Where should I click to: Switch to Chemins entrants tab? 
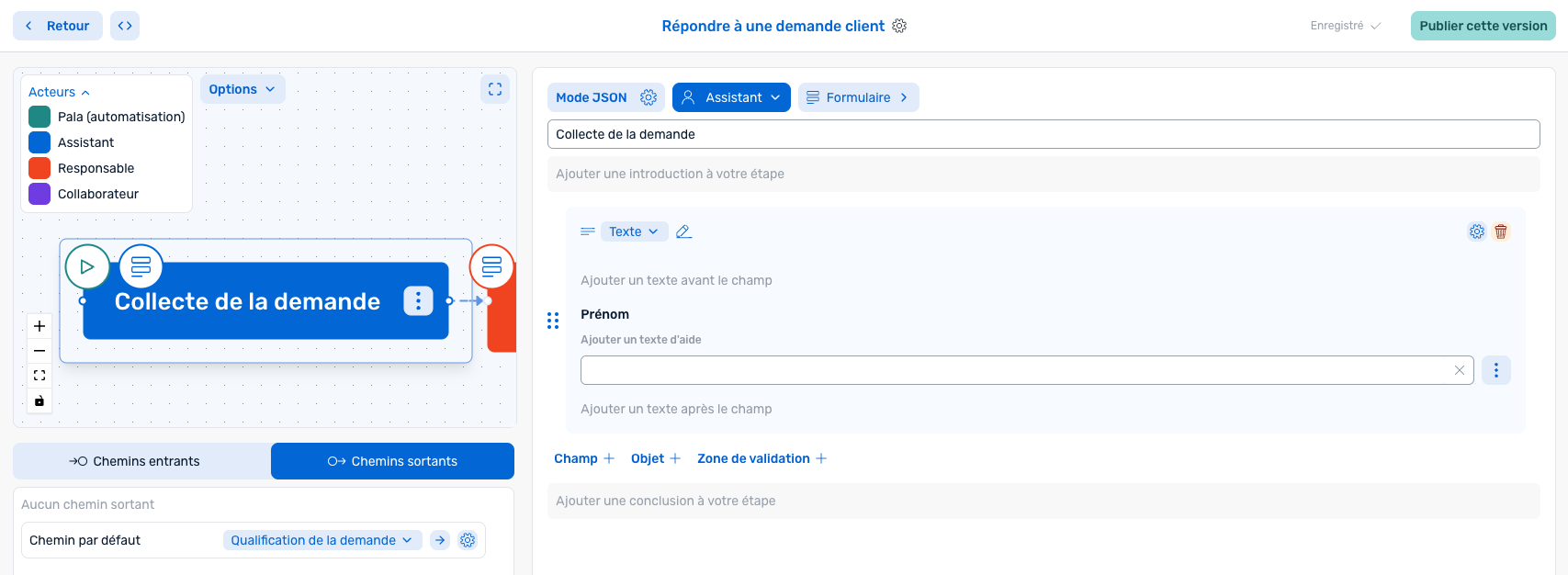(142, 461)
